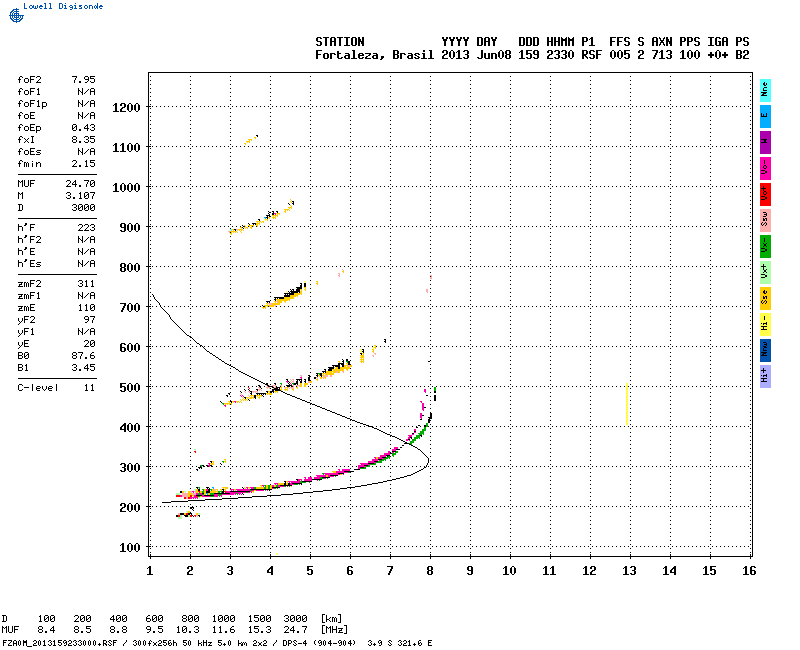Pick the lavender Hi+ legend swatch
This screenshot has height=650, width=800.
[x=765, y=376]
